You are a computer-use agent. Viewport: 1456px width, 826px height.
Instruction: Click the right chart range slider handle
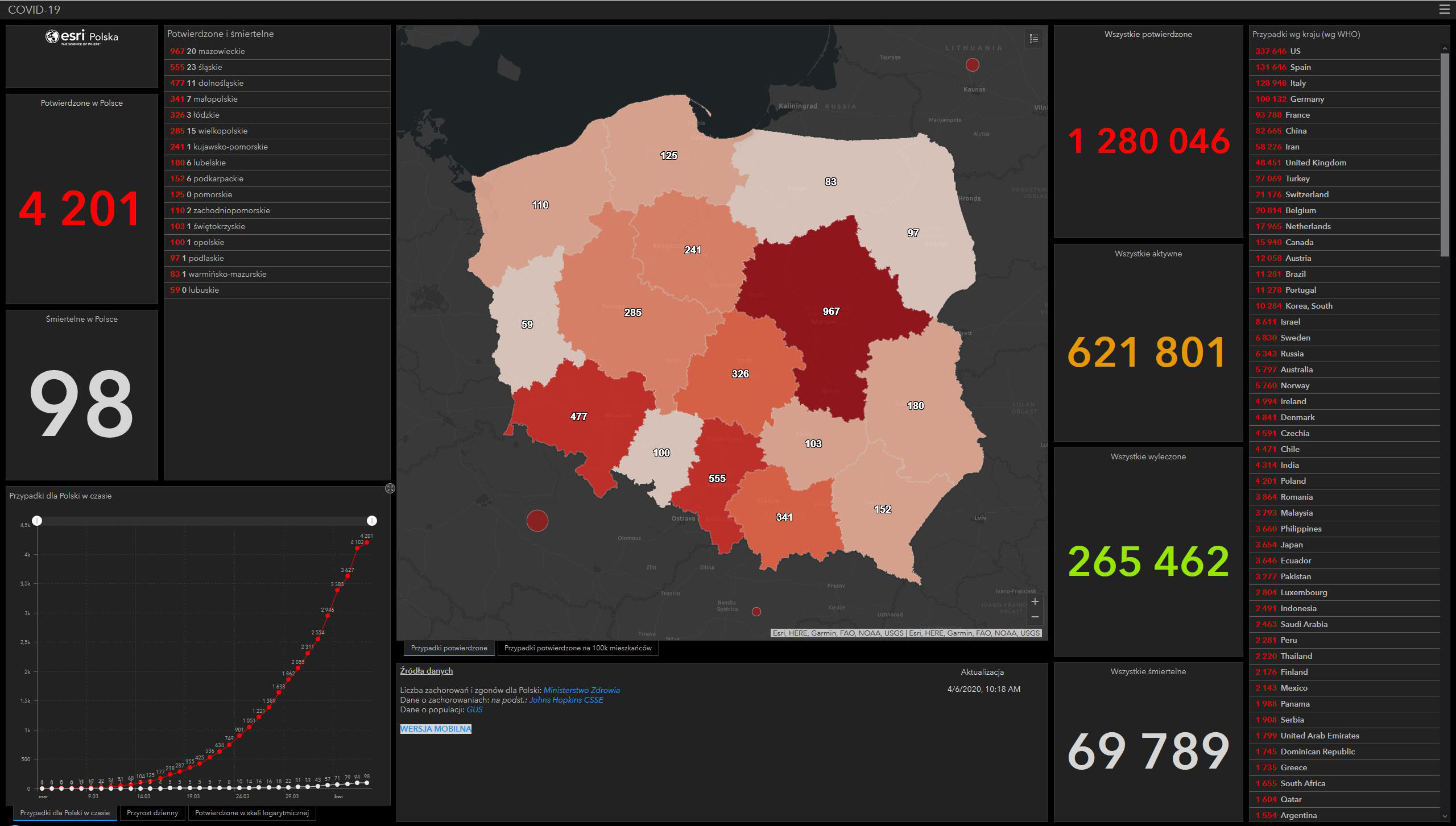(x=371, y=521)
